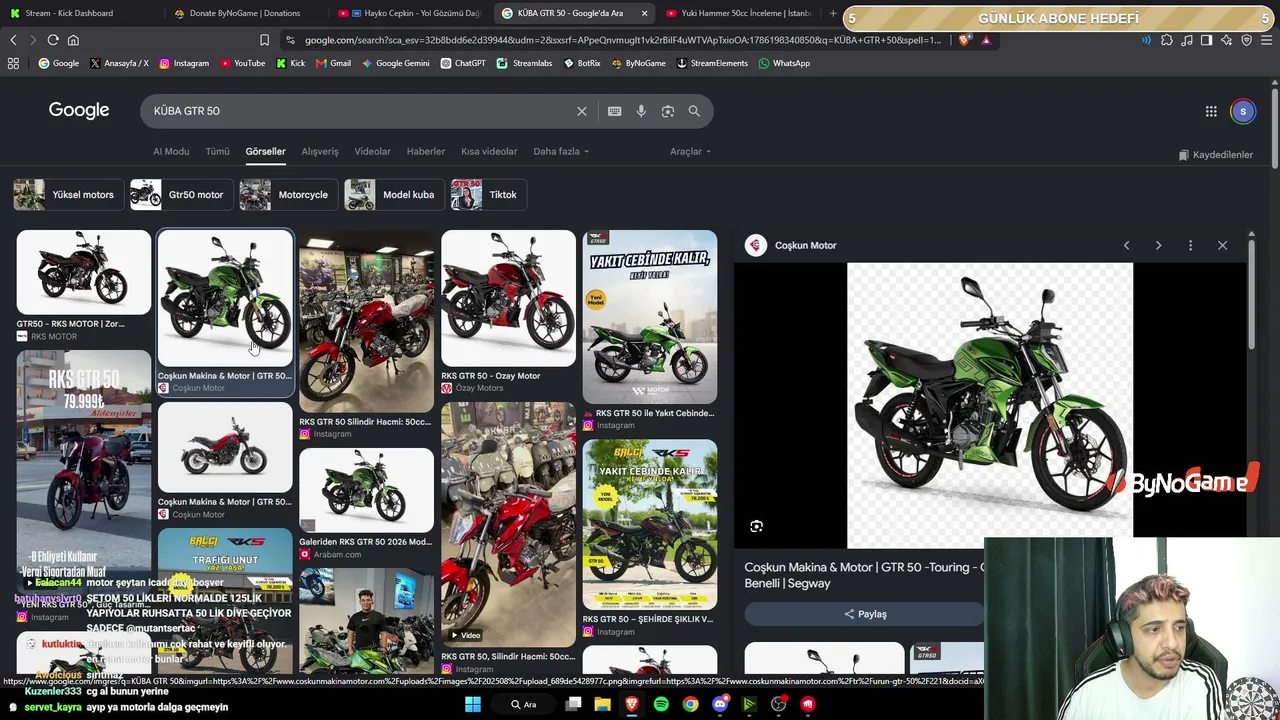Open a new browser tab
Screen dimensions: 1280x720
(833, 13)
